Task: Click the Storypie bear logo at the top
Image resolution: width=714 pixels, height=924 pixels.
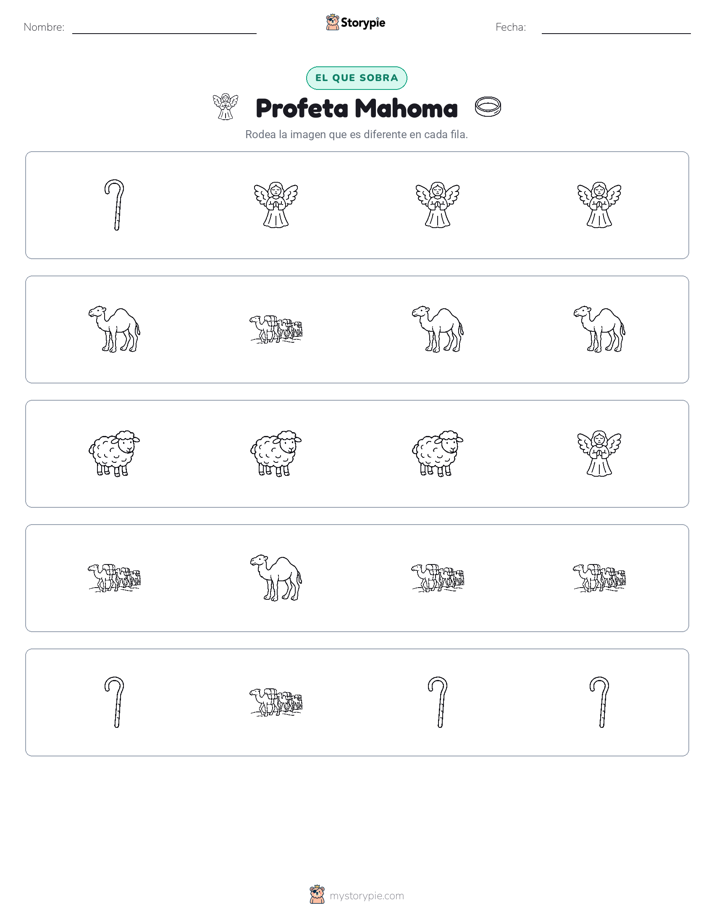Action: 332,22
